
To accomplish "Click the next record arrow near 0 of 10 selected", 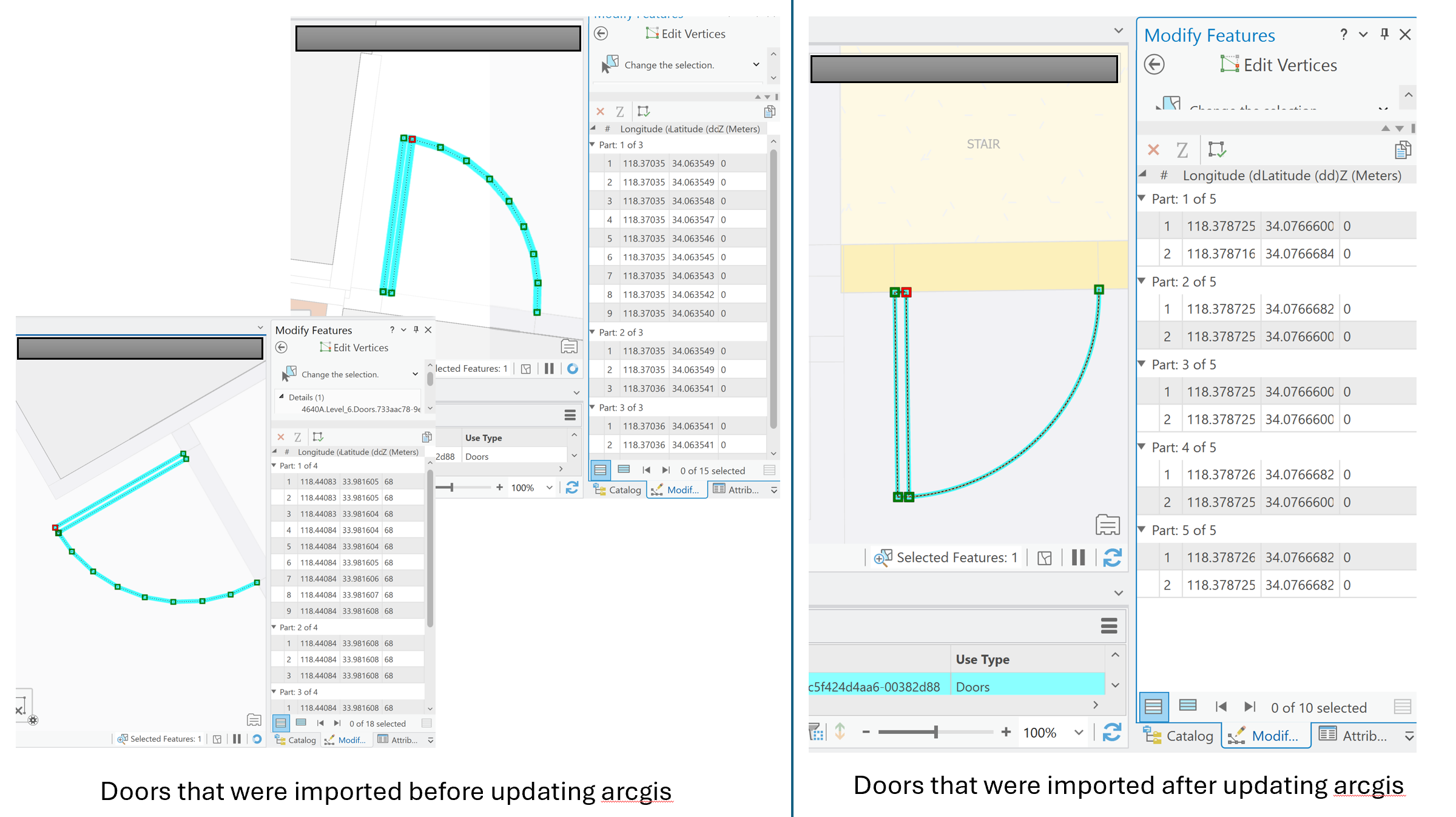I will [x=1249, y=707].
